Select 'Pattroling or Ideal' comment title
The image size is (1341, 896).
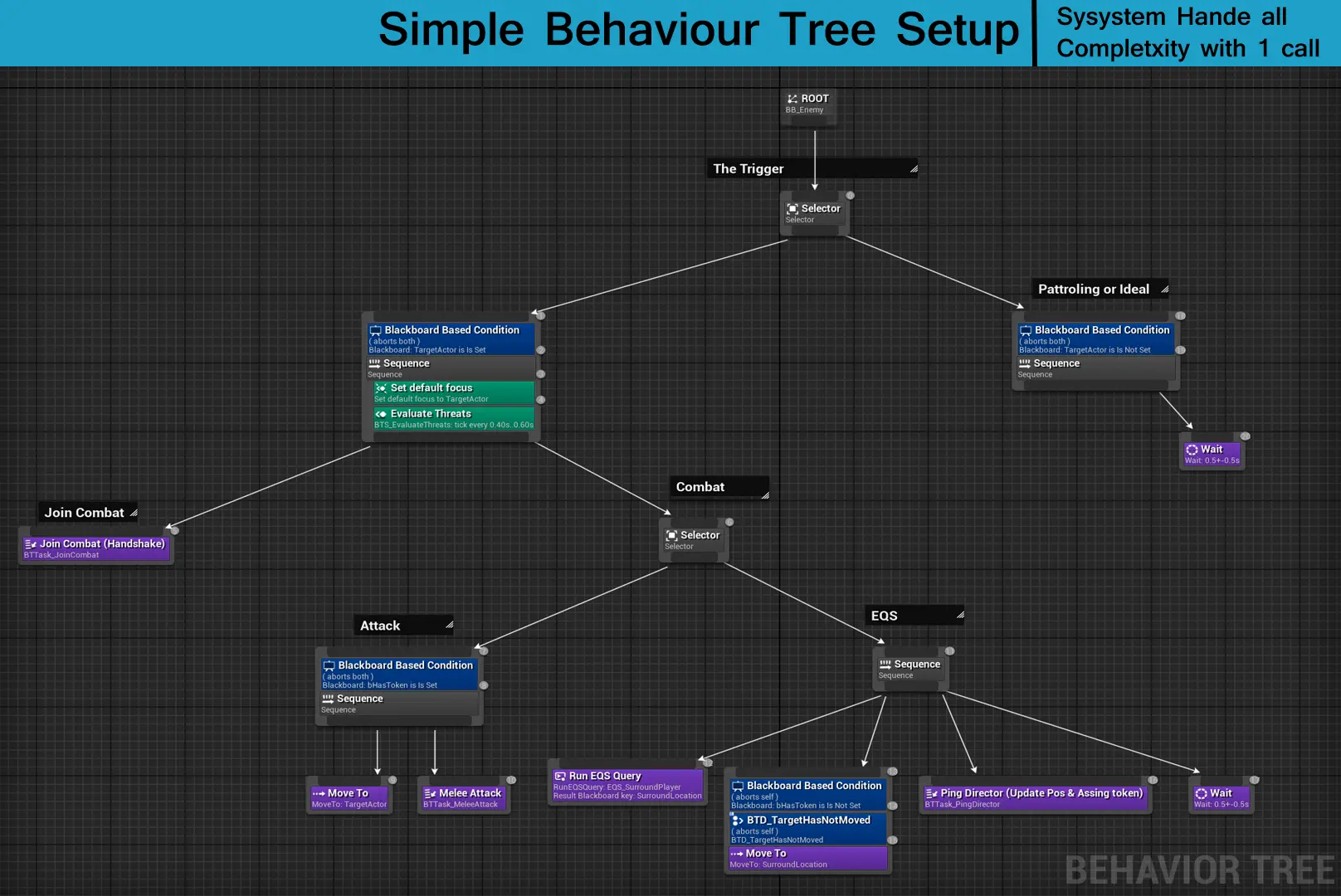[x=1094, y=290]
